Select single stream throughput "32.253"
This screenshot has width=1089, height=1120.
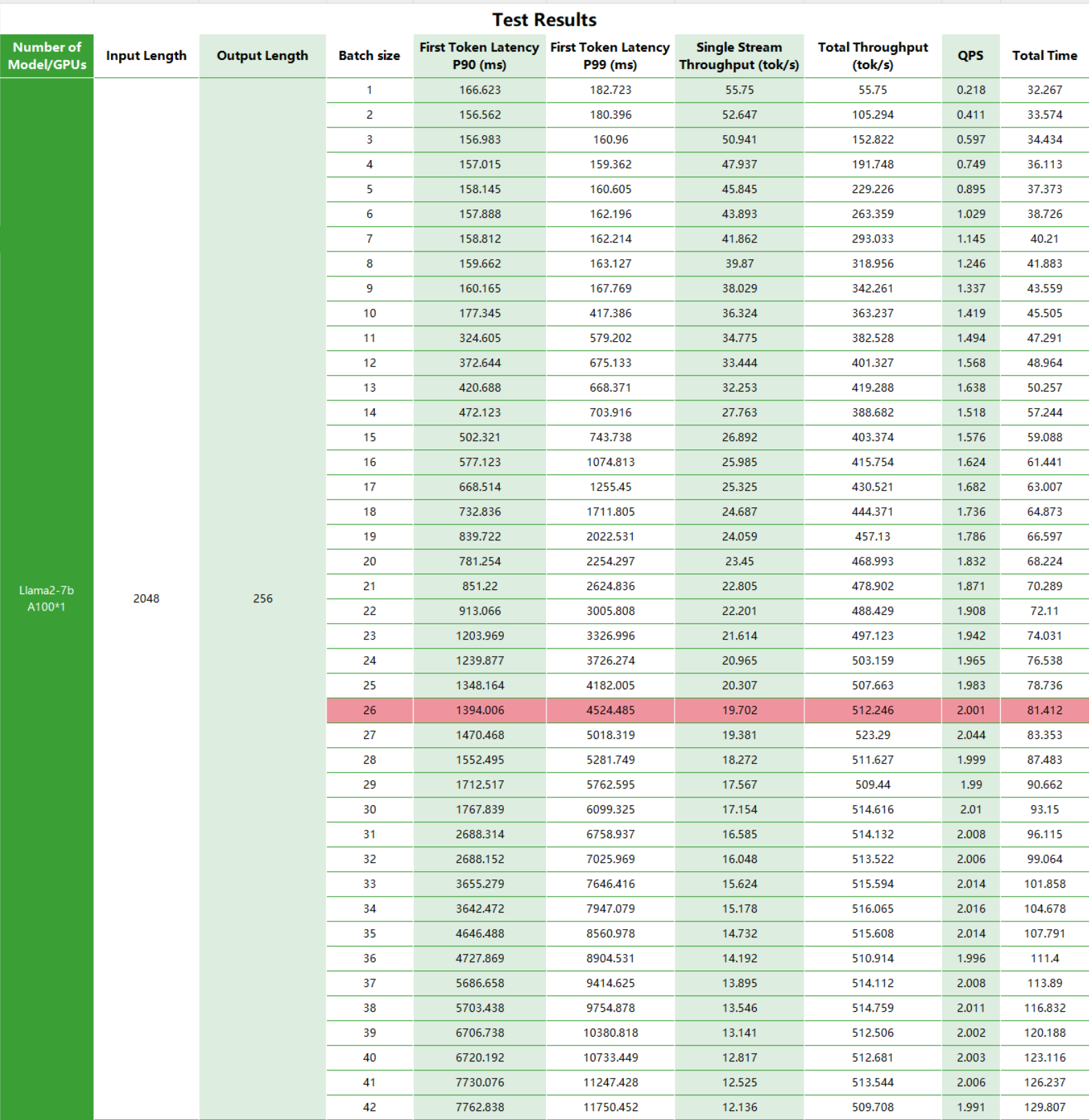739,388
